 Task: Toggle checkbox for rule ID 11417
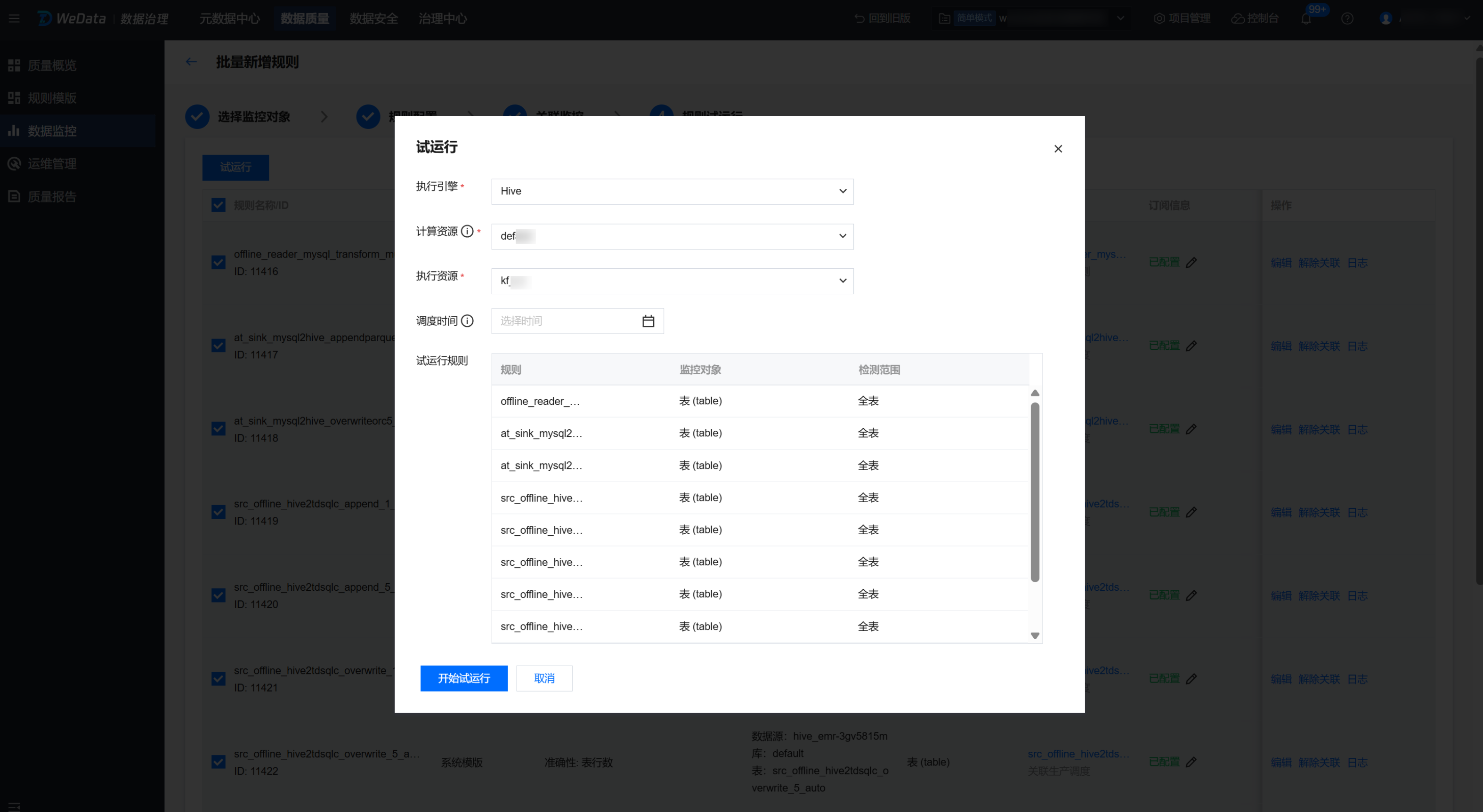click(x=218, y=346)
